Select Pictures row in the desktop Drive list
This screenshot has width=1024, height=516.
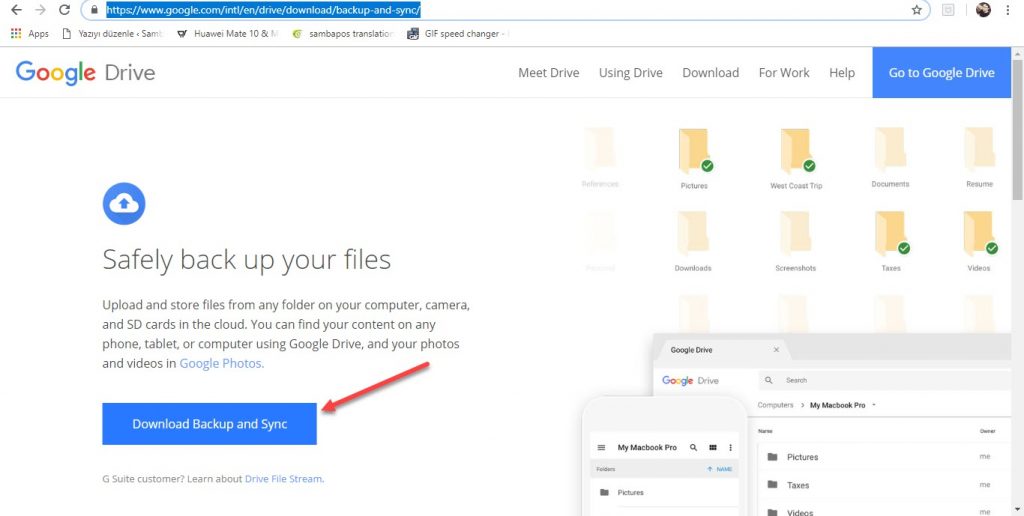(884, 457)
